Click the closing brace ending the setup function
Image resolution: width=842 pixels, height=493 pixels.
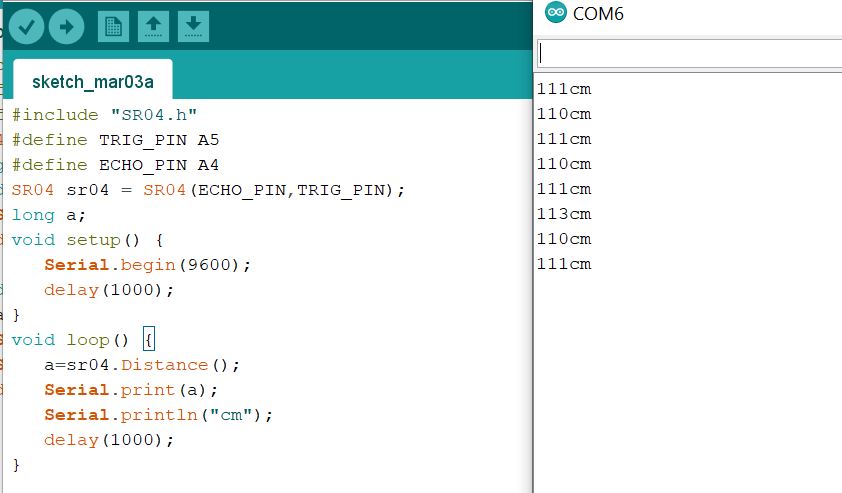pyautogui.click(x=16, y=315)
